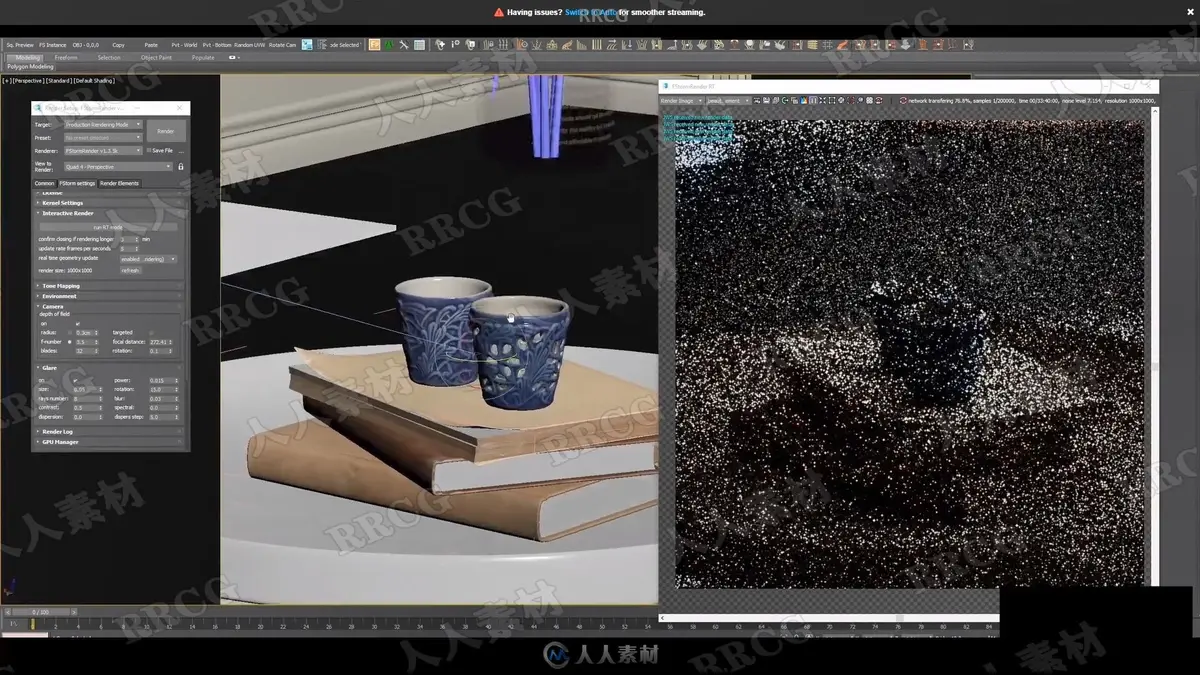The image size is (1200, 675).
Task: Toggle the Glare 'on' checkbox
Action: coord(75,380)
